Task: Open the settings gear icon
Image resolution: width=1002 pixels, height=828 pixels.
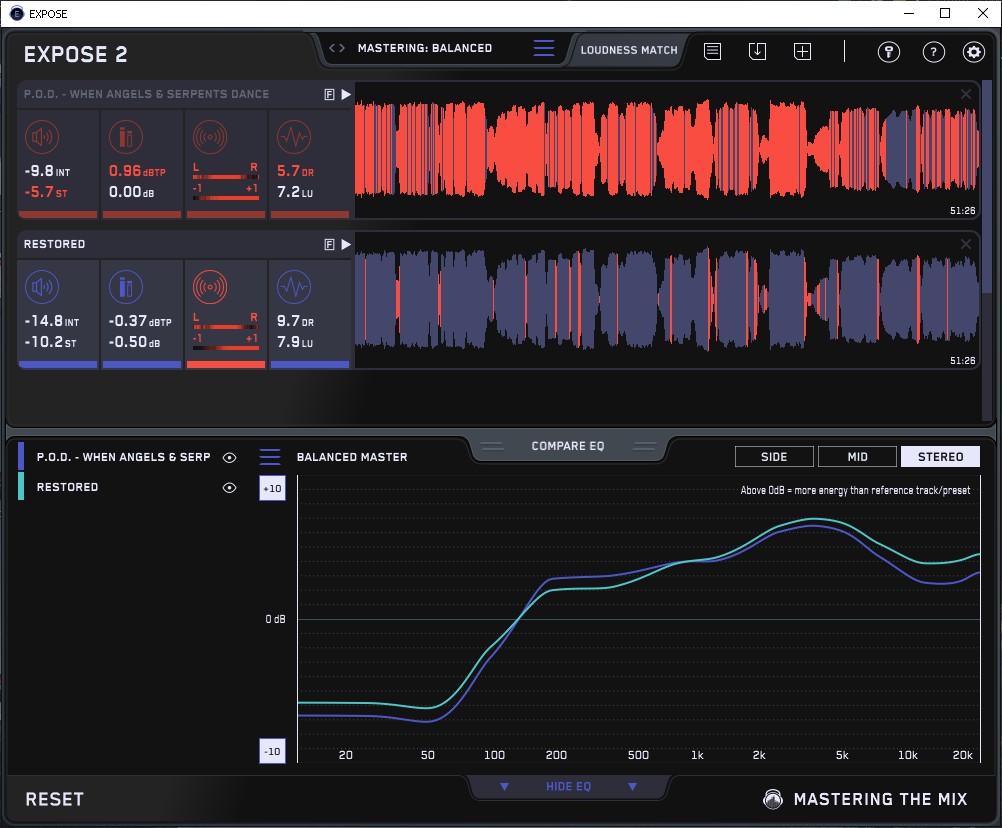Action: click(973, 52)
